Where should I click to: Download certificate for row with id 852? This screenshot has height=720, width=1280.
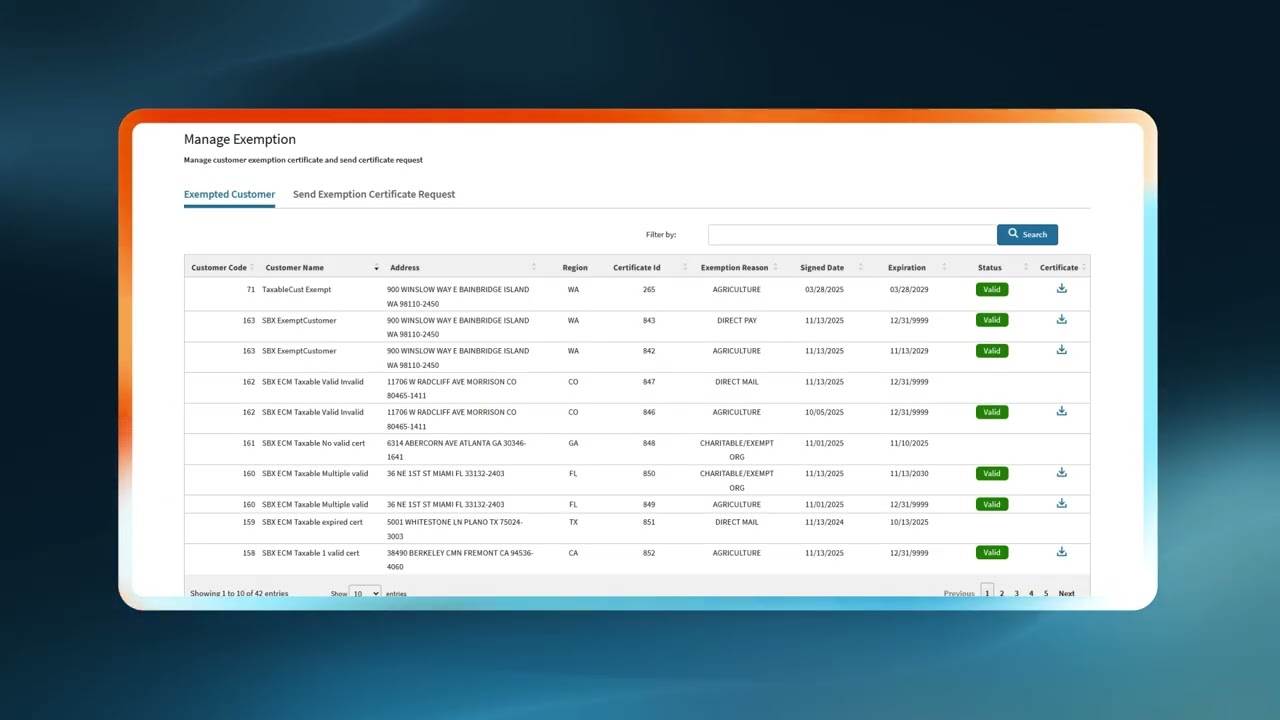1062,552
